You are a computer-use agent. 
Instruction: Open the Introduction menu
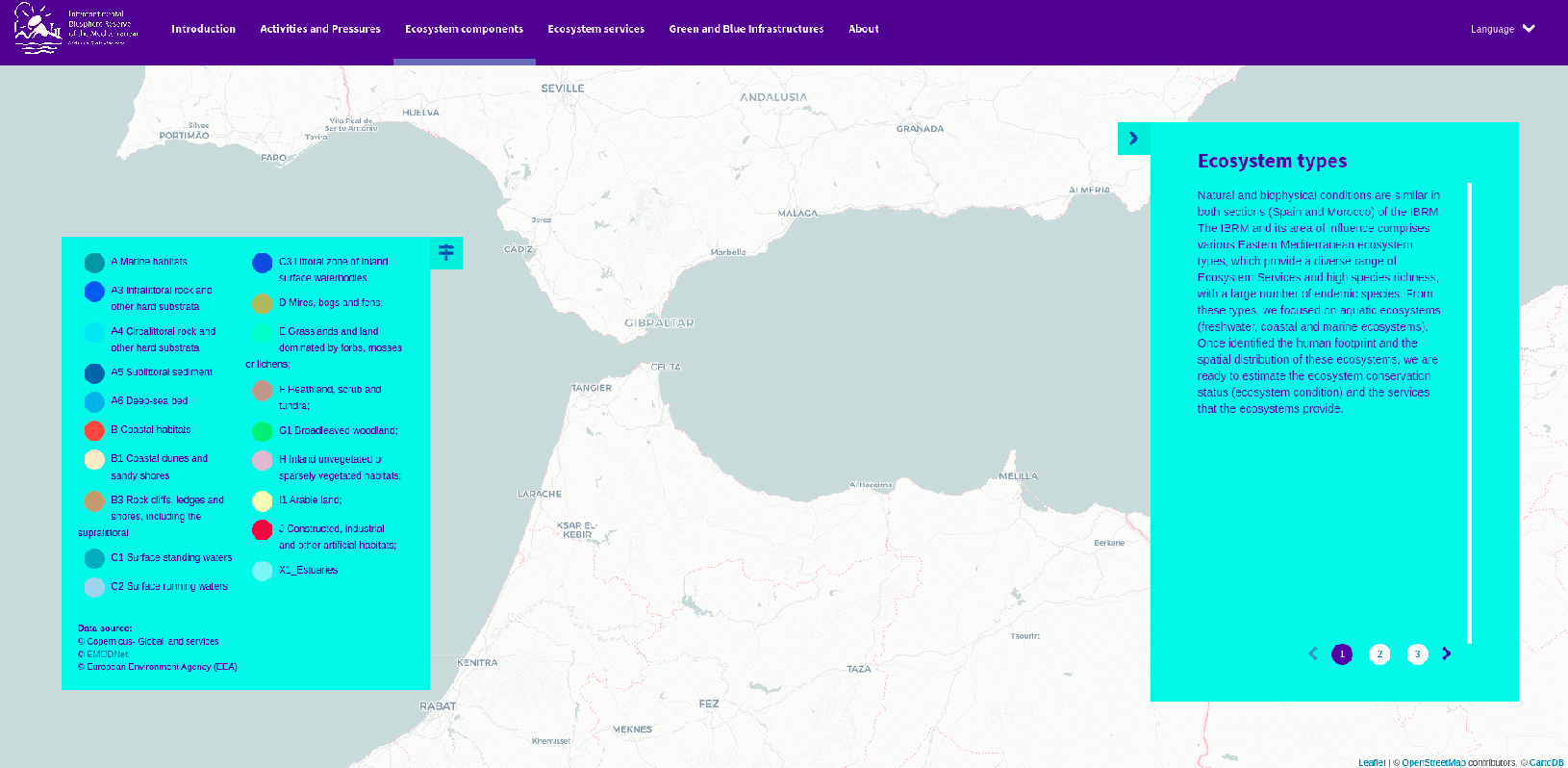point(203,29)
